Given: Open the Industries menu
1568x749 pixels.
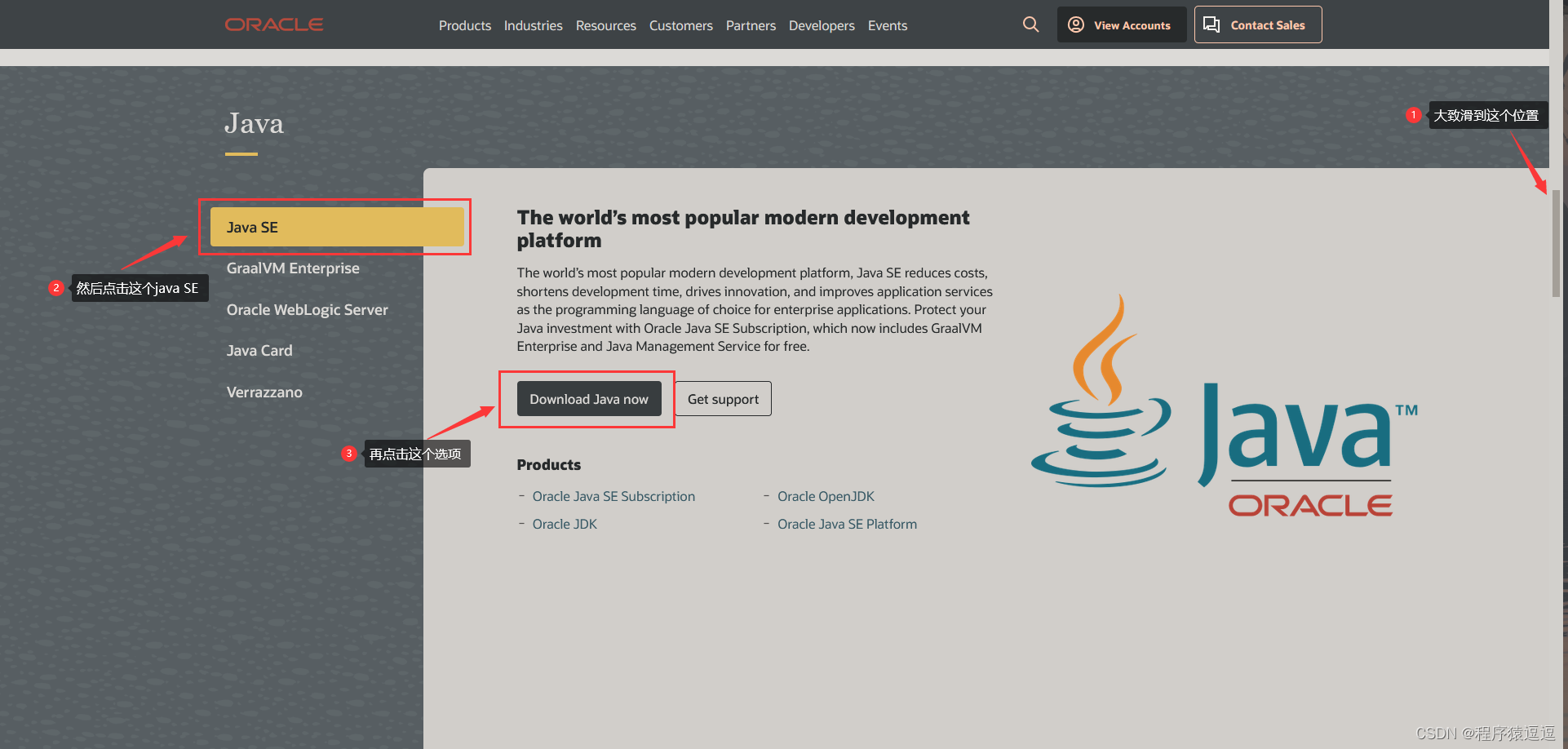Looking at the screenshot, I should [534, 25].
